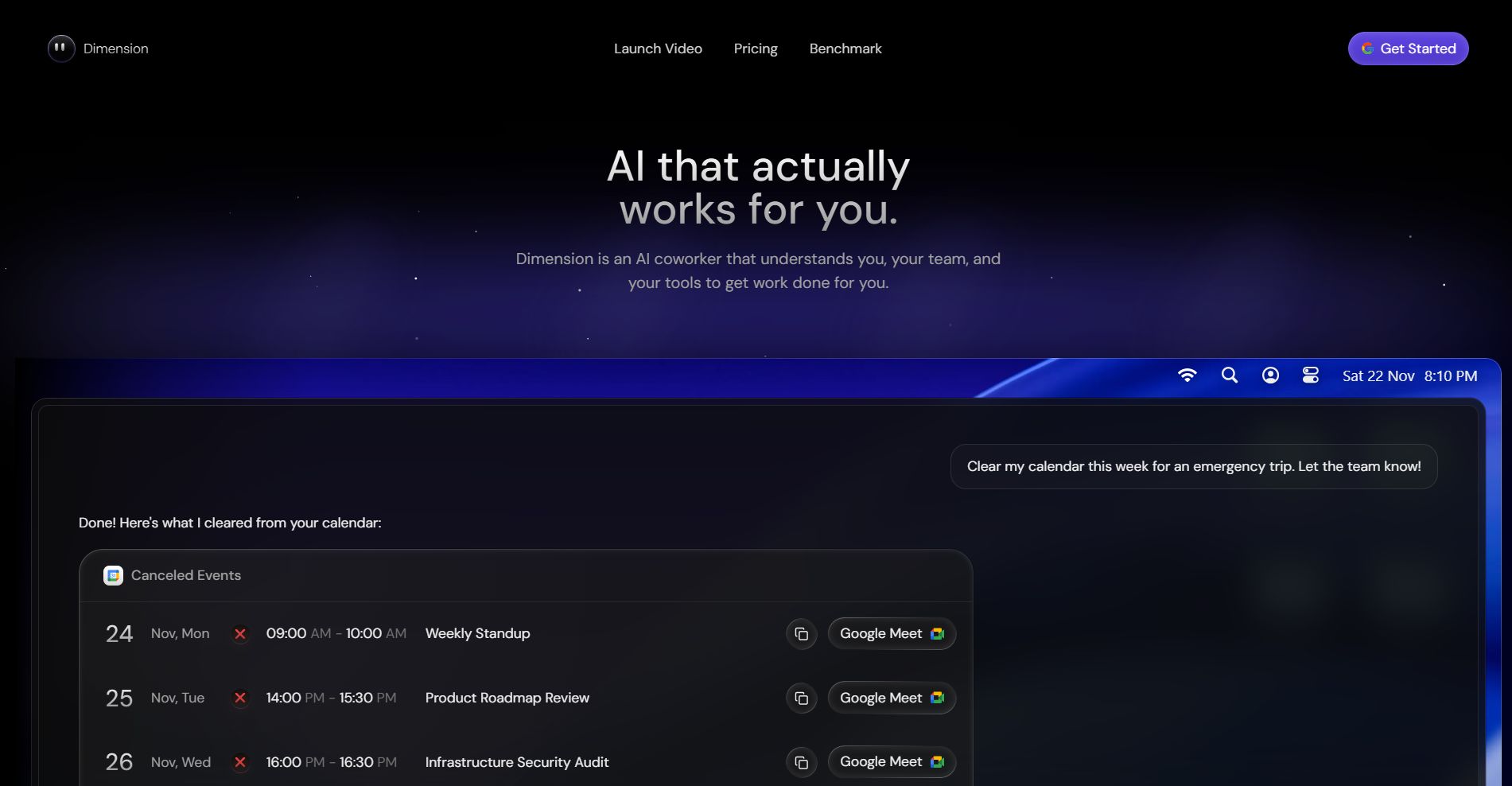Copy the Product Roadmap Review event link
The image size is (1512, 786).
pos(802,698)
